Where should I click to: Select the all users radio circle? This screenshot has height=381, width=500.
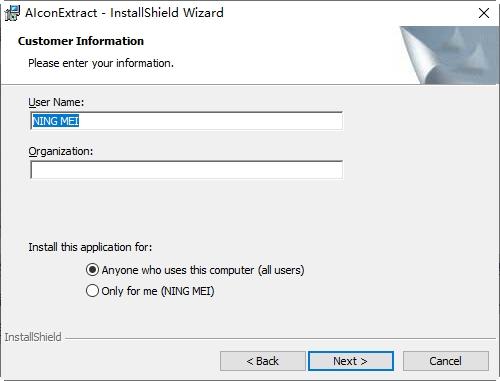(x=92, y=270)
